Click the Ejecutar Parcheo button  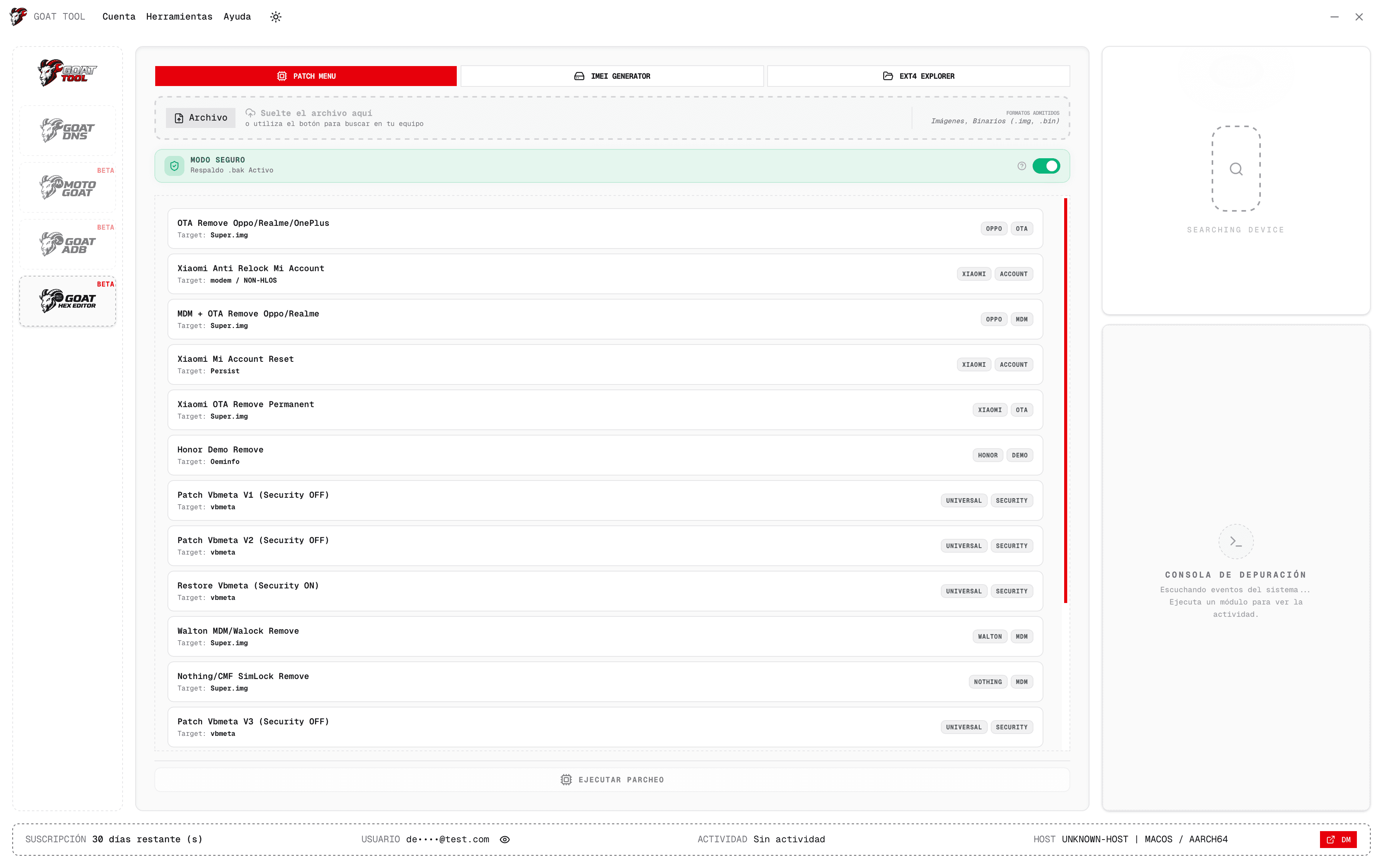[612, 780]
